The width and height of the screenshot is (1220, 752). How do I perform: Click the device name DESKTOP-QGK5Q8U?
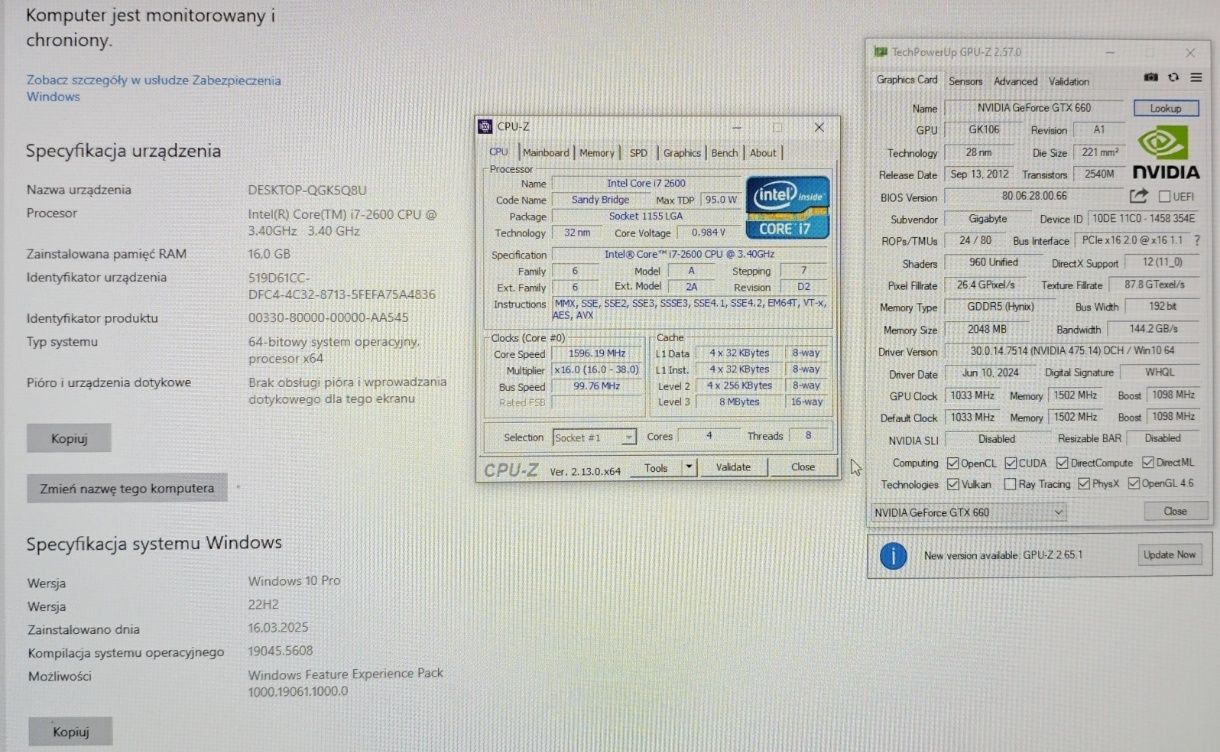(x=308, y=189)
